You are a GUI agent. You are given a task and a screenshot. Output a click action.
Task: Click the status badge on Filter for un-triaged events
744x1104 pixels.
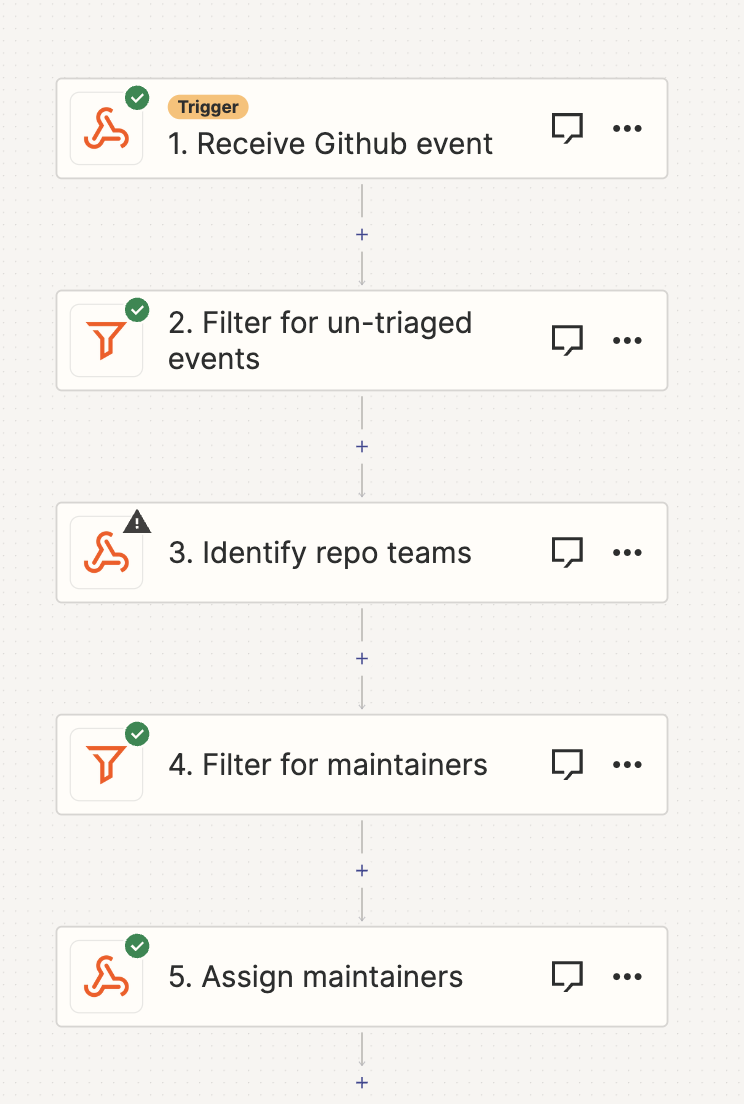click(136, 308)
